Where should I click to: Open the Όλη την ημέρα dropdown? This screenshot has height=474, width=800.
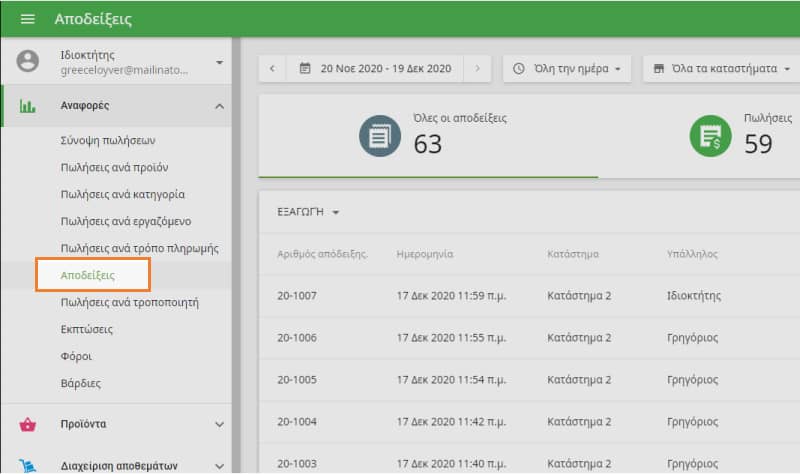coord(566,69)
